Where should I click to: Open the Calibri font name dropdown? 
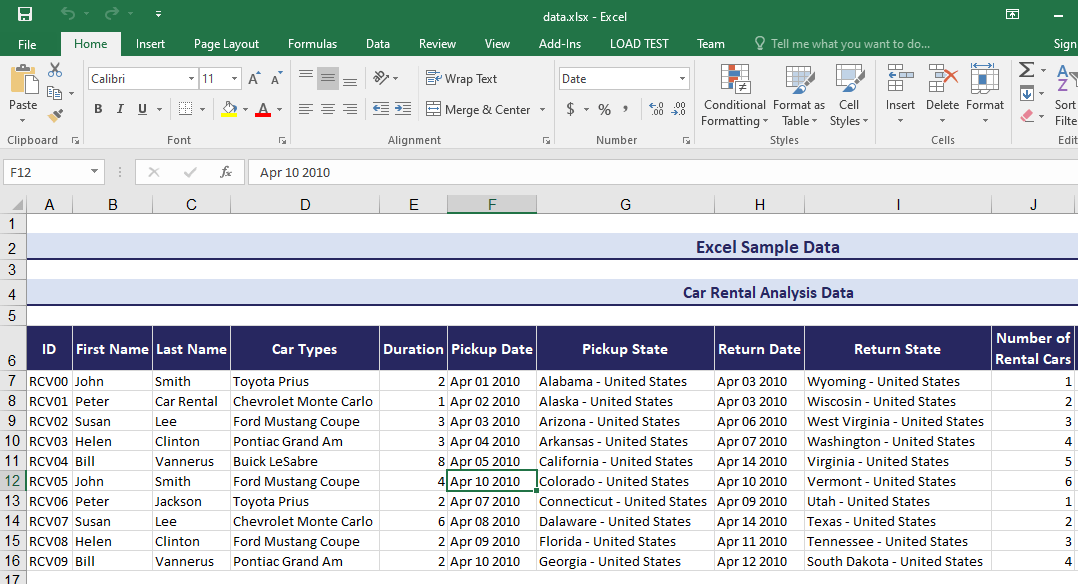tap(191, 79)
